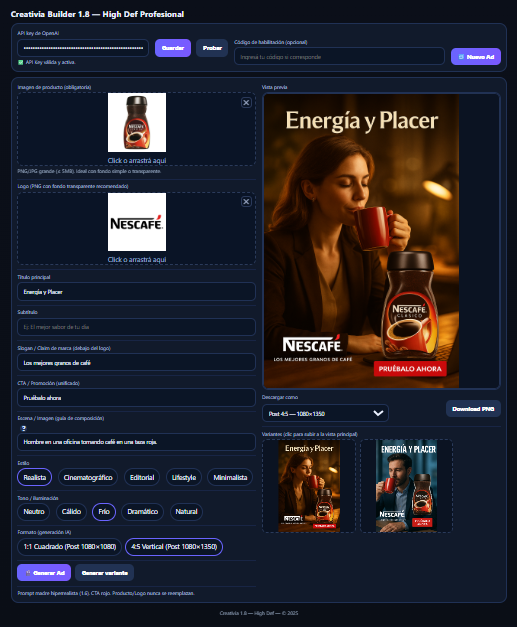The height and width of the screenshot is (627, 517).
Task: Click the green API key valid icon
Action: click(x=20, y=62)
